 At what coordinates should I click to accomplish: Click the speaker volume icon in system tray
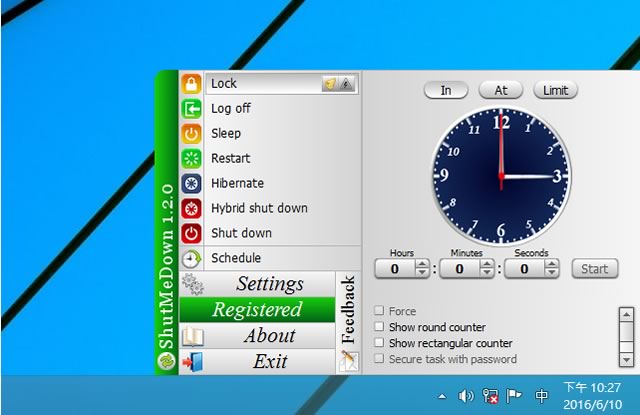click(466, 396)
